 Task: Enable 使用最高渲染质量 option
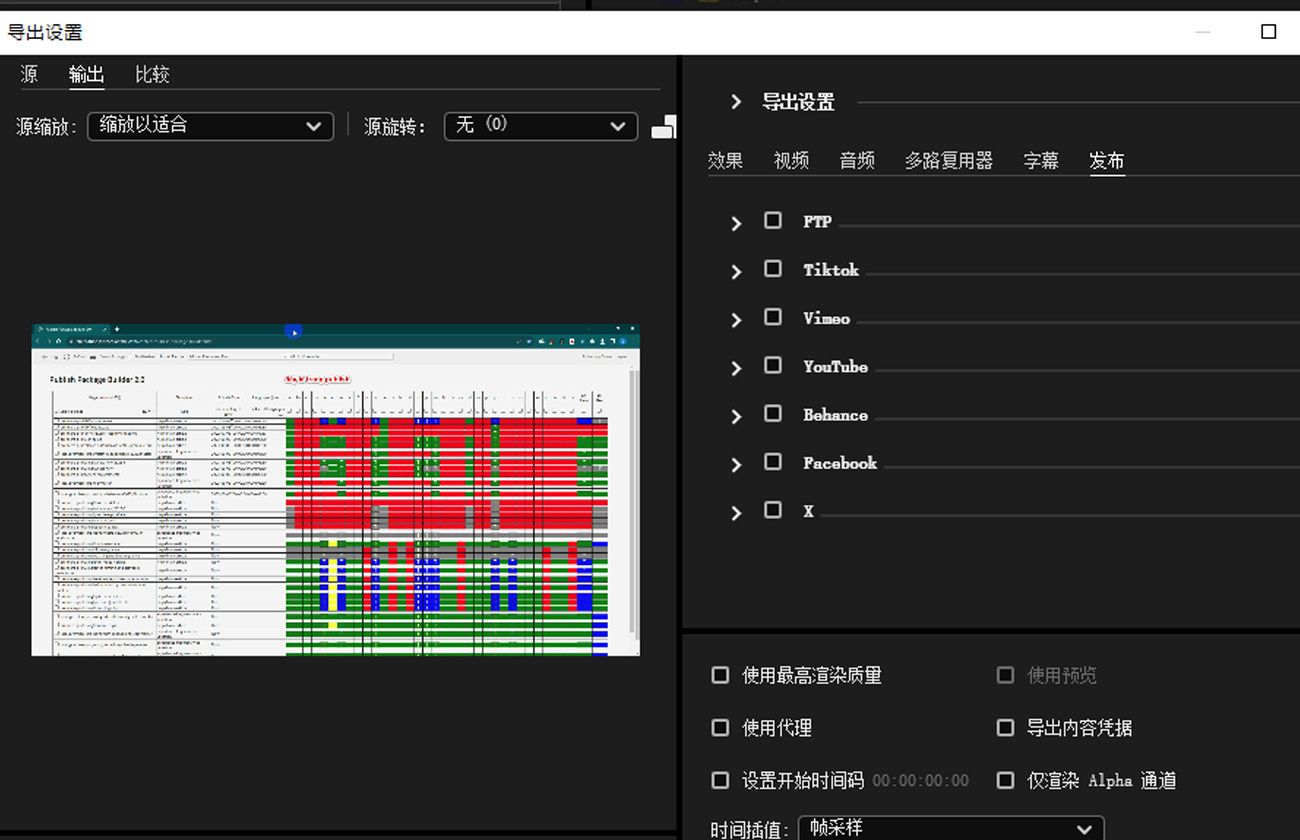tap(720, 675)
